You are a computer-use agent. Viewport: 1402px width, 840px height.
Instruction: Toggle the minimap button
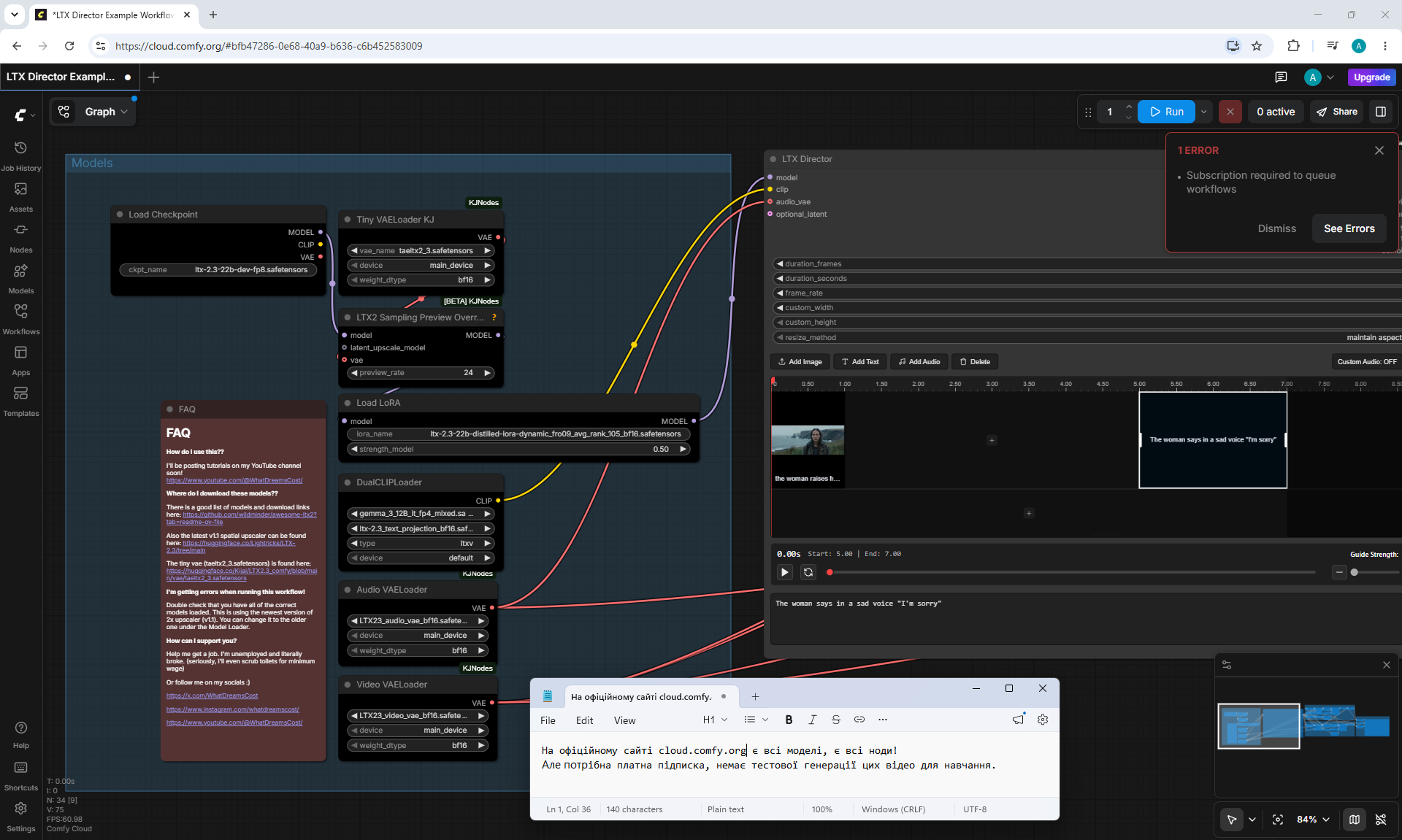1355,820
